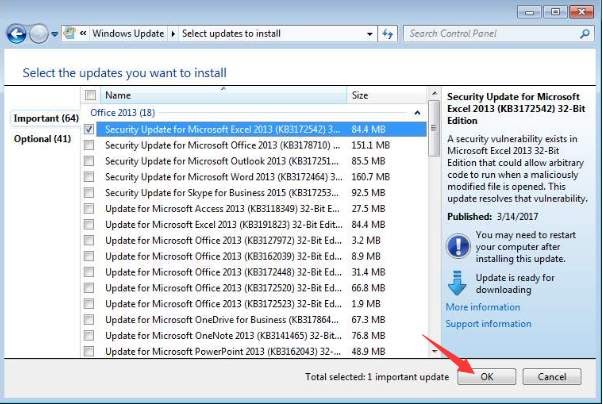Open the address bar history dropdown
The image size is (603, 404).
370,34
